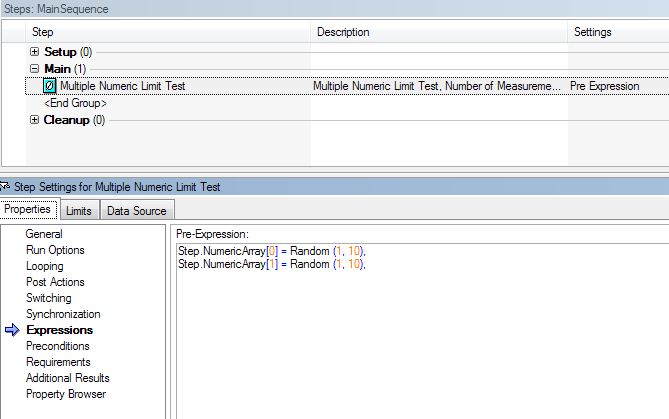669x419 pixels.
Task: Click the Multiple Numeric Limit Test step icon
Action: pyautogui.click(x=50, y=86)
